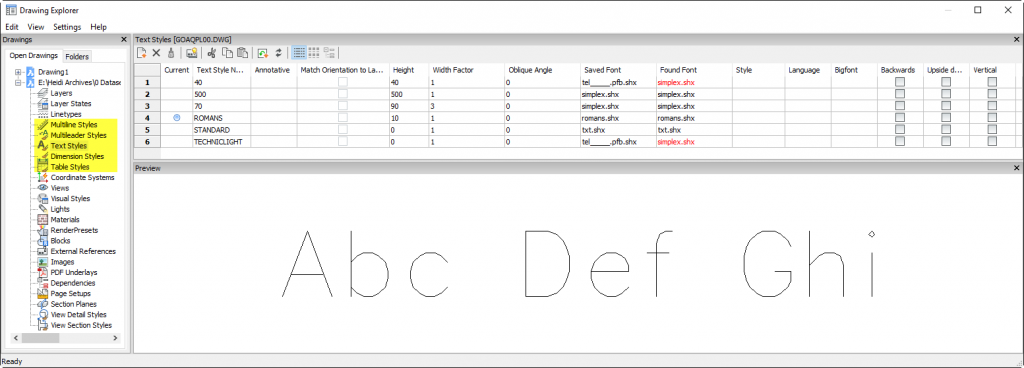Open Layers in the drawing tree
The image size is (1024, 368).
(61, 93)
